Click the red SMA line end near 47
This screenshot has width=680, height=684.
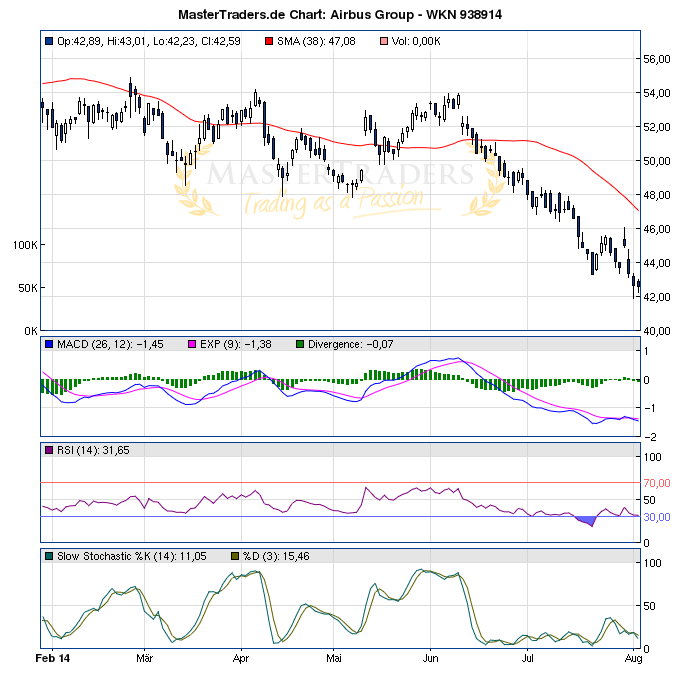click(637, 209)
